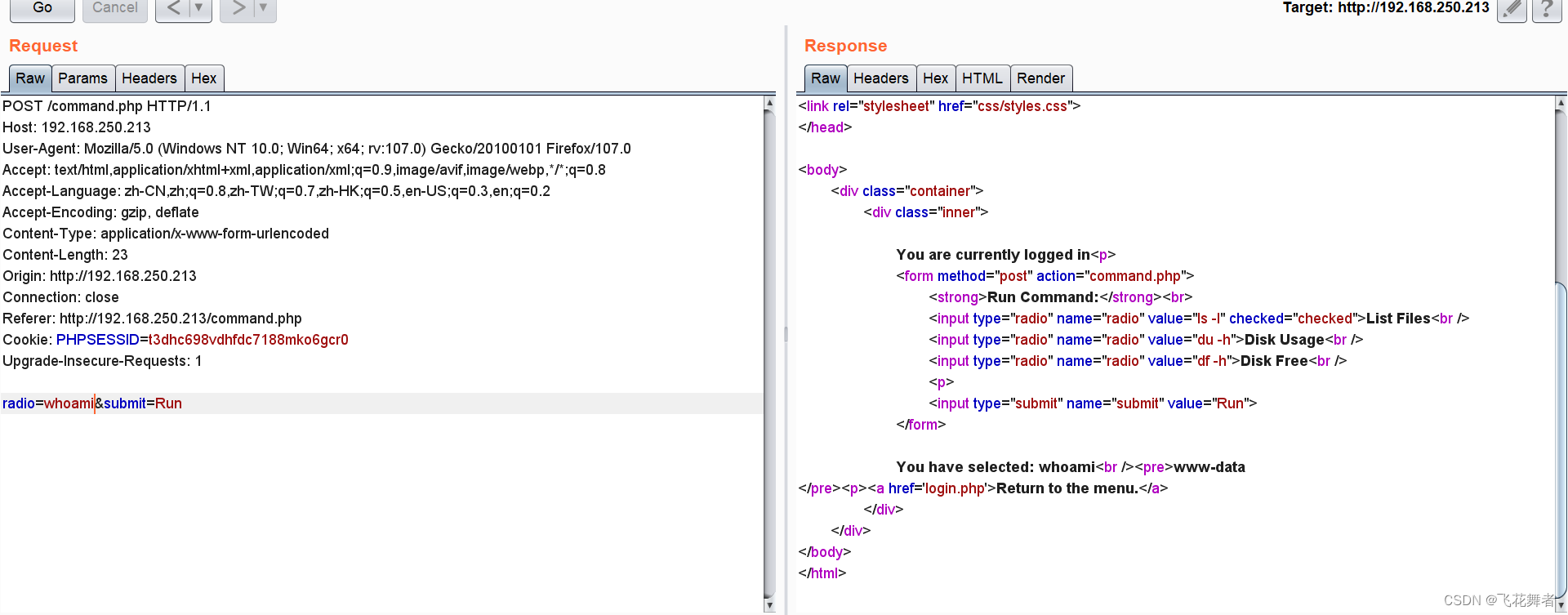Click the Accept-Encoding: gzip, deflate line
The height and width of the screenshot is (615, 1568).
click(100, 212)
